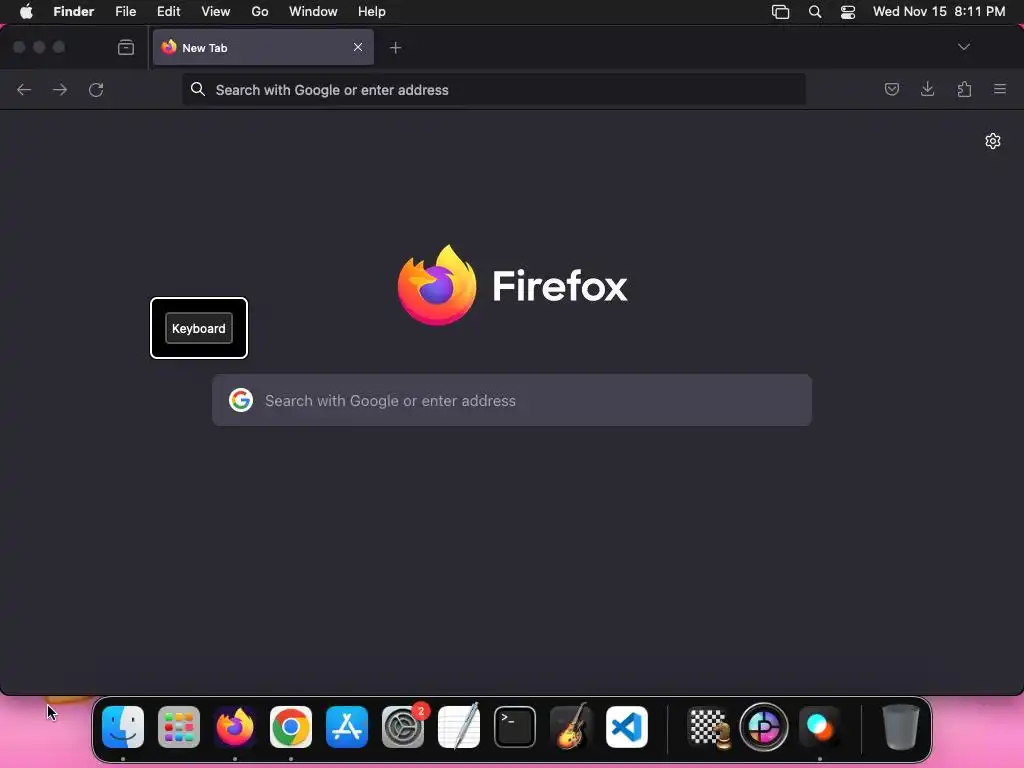Viewport: 1024px width, 768px height.
Task: Open the File menu
Action: tap(125, 12)
